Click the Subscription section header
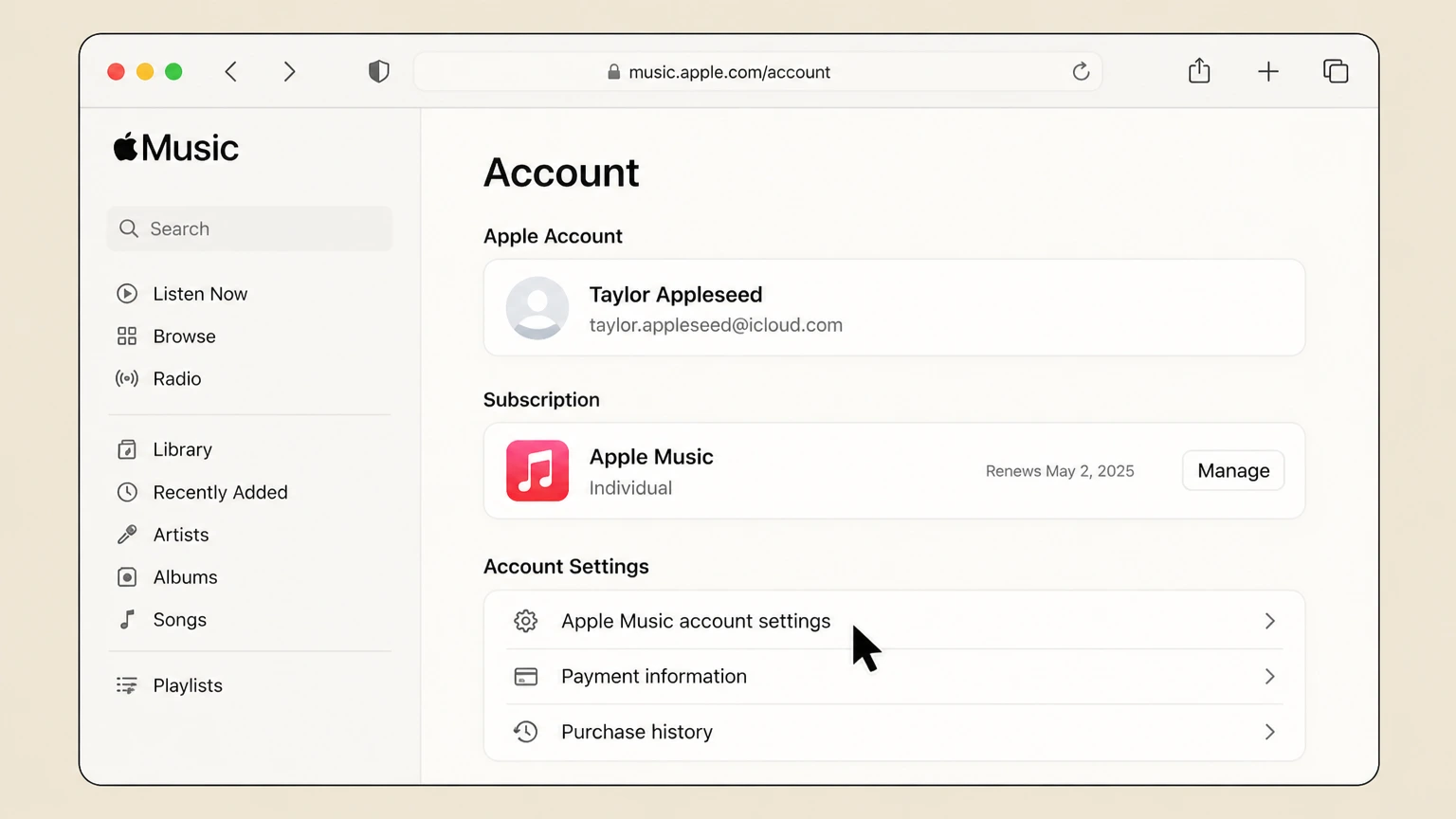Screen dimensions: 1456x819 point(541,400)
